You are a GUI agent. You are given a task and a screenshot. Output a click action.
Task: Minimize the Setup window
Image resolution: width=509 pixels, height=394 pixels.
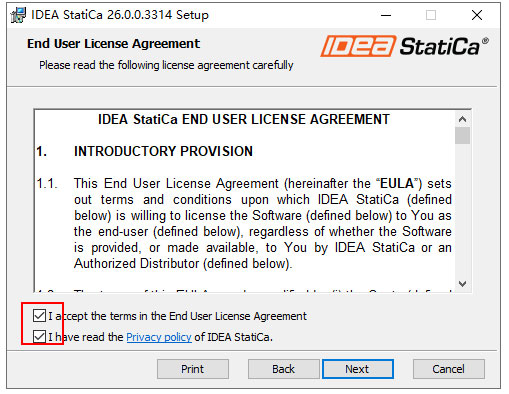[x=386, y=15]
